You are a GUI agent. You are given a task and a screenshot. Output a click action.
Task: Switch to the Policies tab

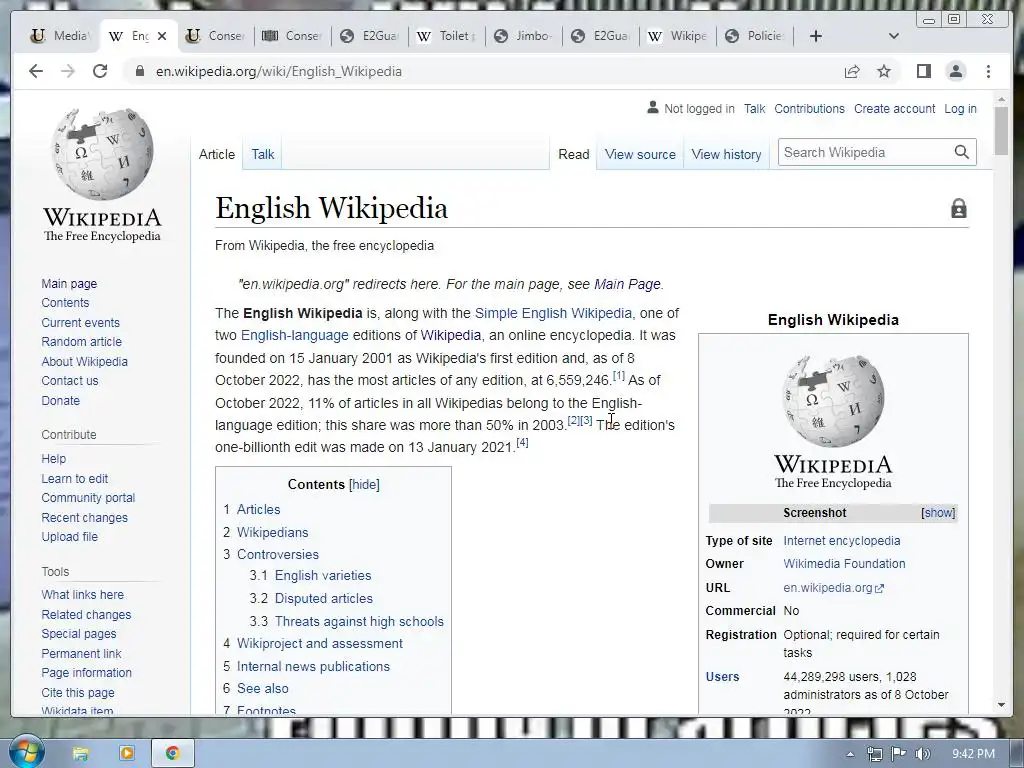(755, 36)
